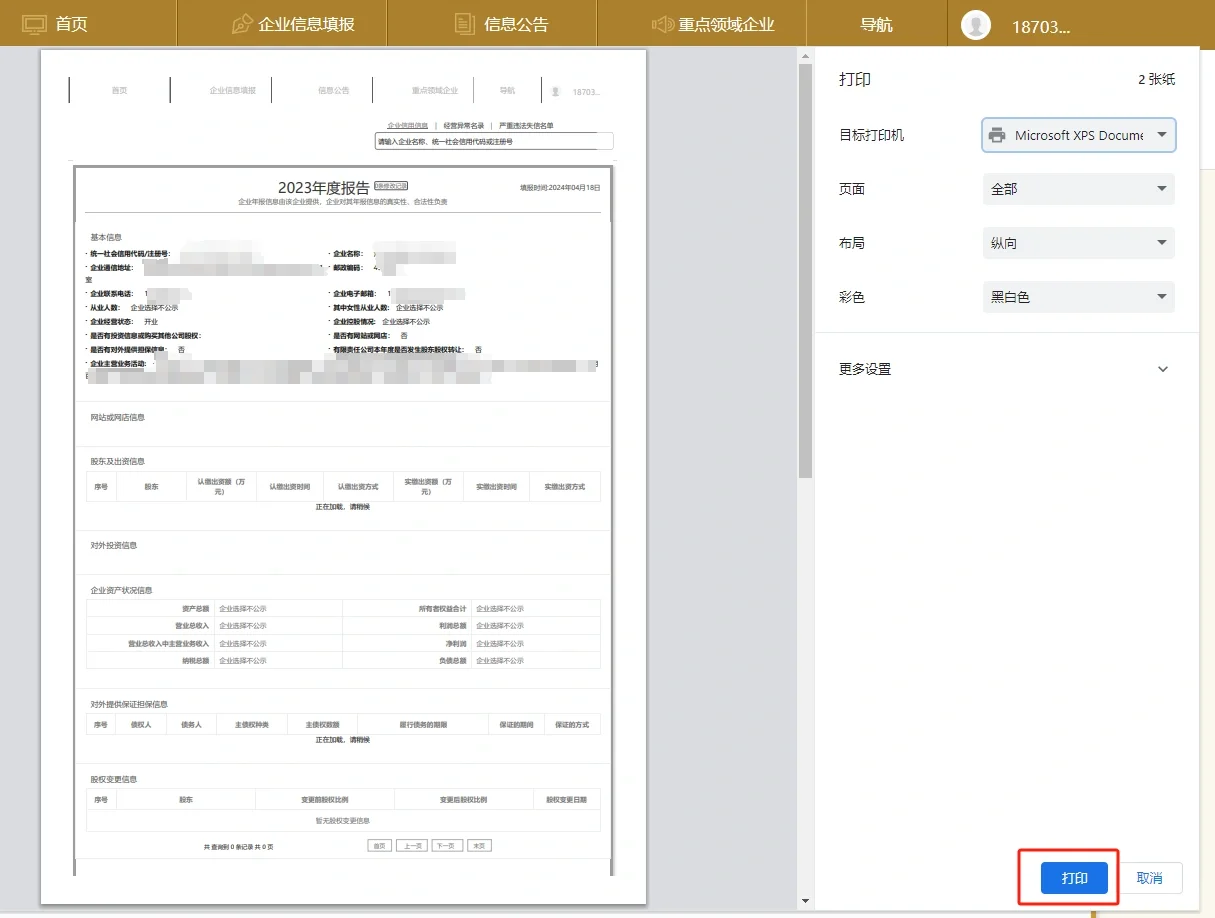The width and height of the screenshot is (1215, 918).
Task: Click the print preview page thumbnail
Action: click(343, 477)
